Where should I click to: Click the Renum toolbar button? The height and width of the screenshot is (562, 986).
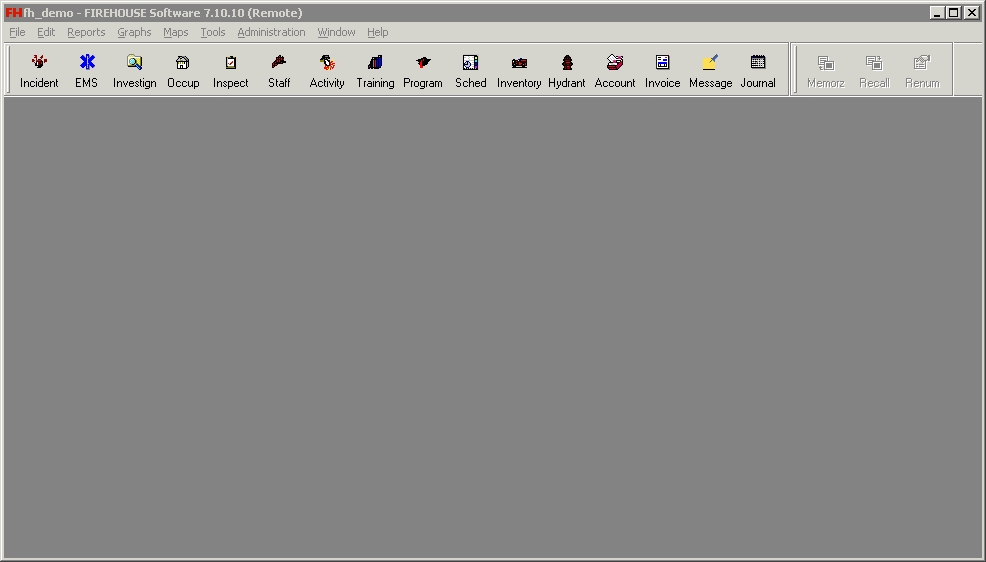tap(922, 70)
